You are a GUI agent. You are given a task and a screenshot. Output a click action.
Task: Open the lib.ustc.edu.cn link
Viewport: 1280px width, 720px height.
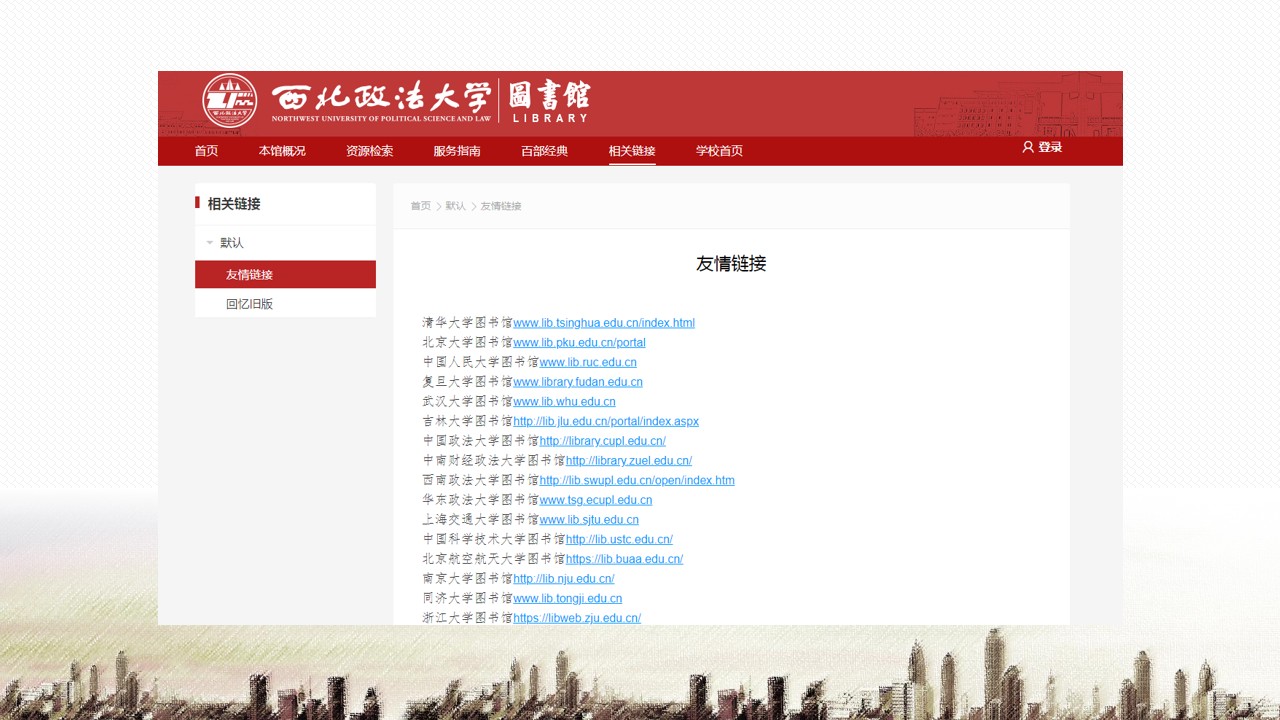pos(619,539)
